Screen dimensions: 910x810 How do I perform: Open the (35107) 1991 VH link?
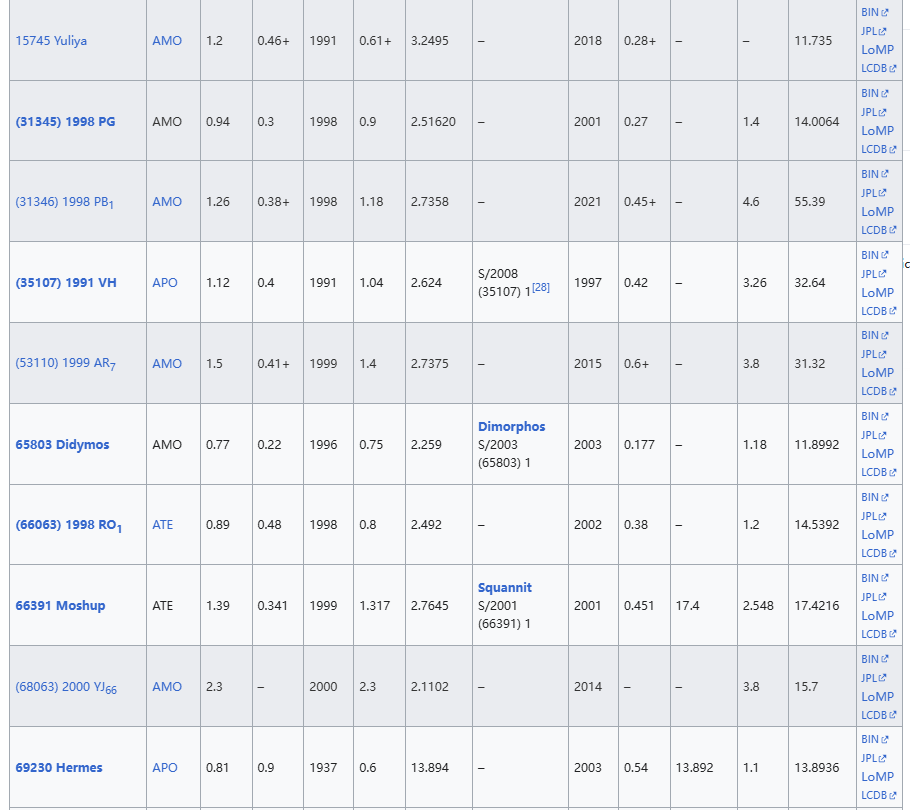65,283
